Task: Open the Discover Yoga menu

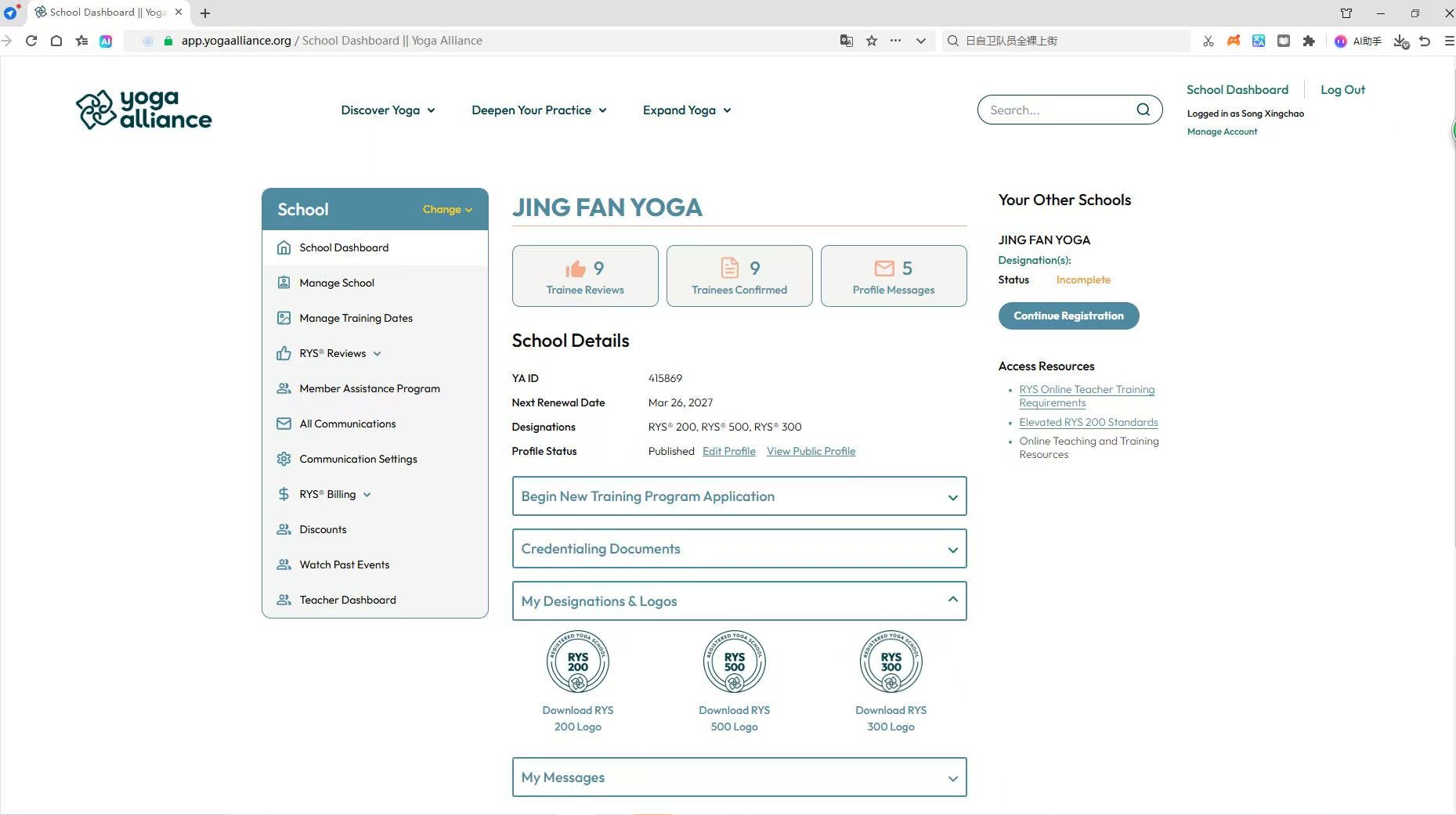Action: (x=388, y=110)
